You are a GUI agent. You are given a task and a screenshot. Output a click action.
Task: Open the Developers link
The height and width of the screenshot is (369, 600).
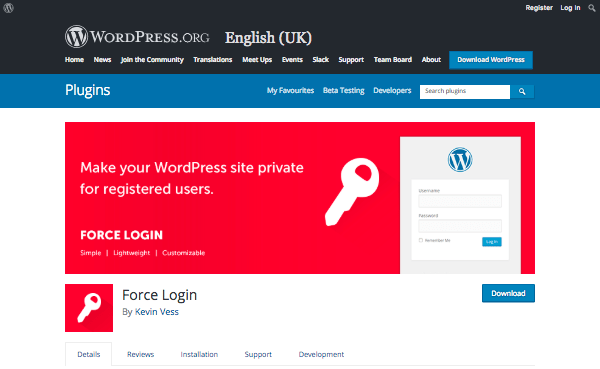(x=392, y=91)
